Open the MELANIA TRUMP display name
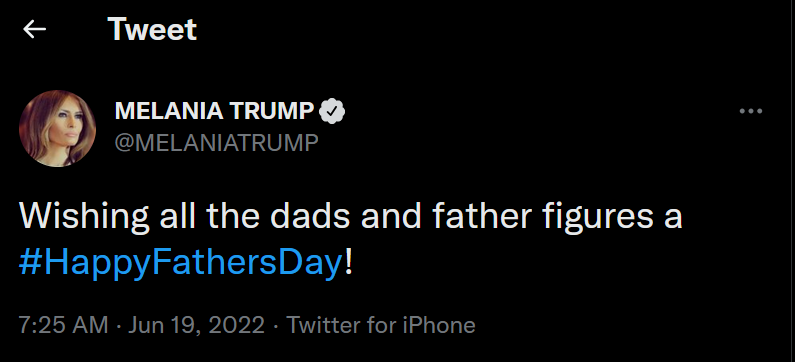The image size is (795, 362). pos(214,111)
